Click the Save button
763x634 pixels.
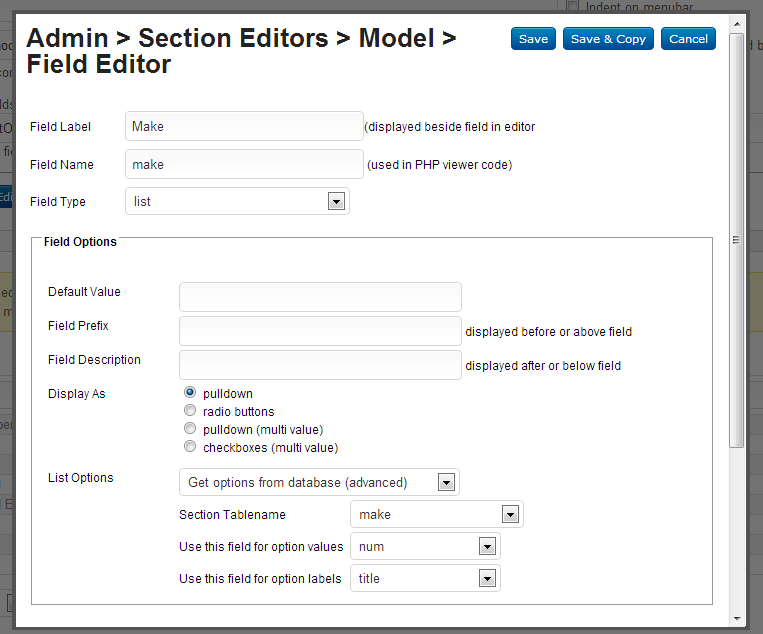(x=533, y=39)
